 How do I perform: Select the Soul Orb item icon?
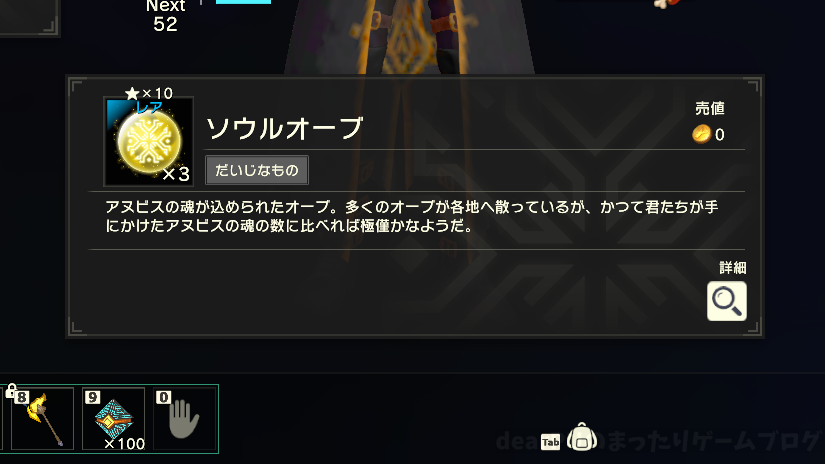click(149, 142)
